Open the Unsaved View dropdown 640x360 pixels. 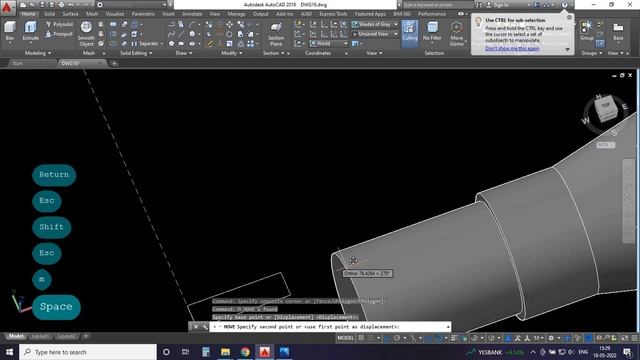click(375, 34)
